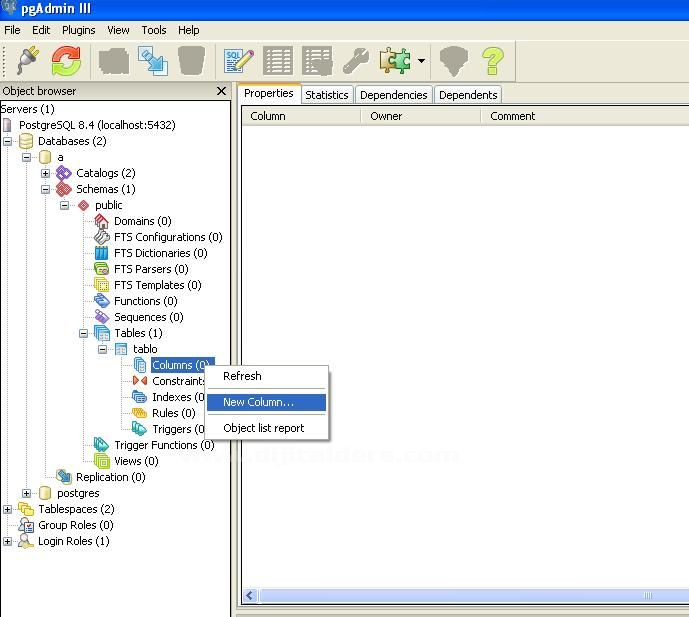
Task: Select the Functions (0) icon
Action: [102, 301]
